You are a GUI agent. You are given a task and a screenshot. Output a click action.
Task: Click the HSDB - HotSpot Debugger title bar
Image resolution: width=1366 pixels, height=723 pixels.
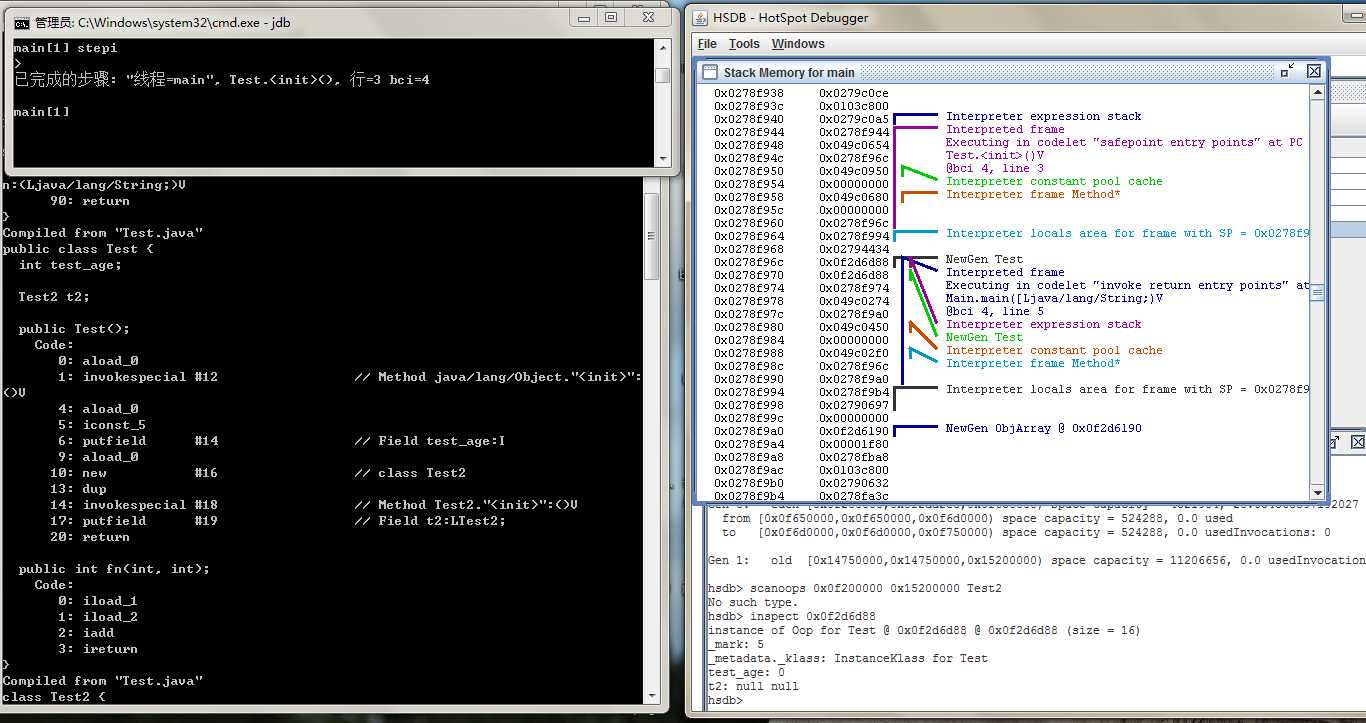(1026, 17)
